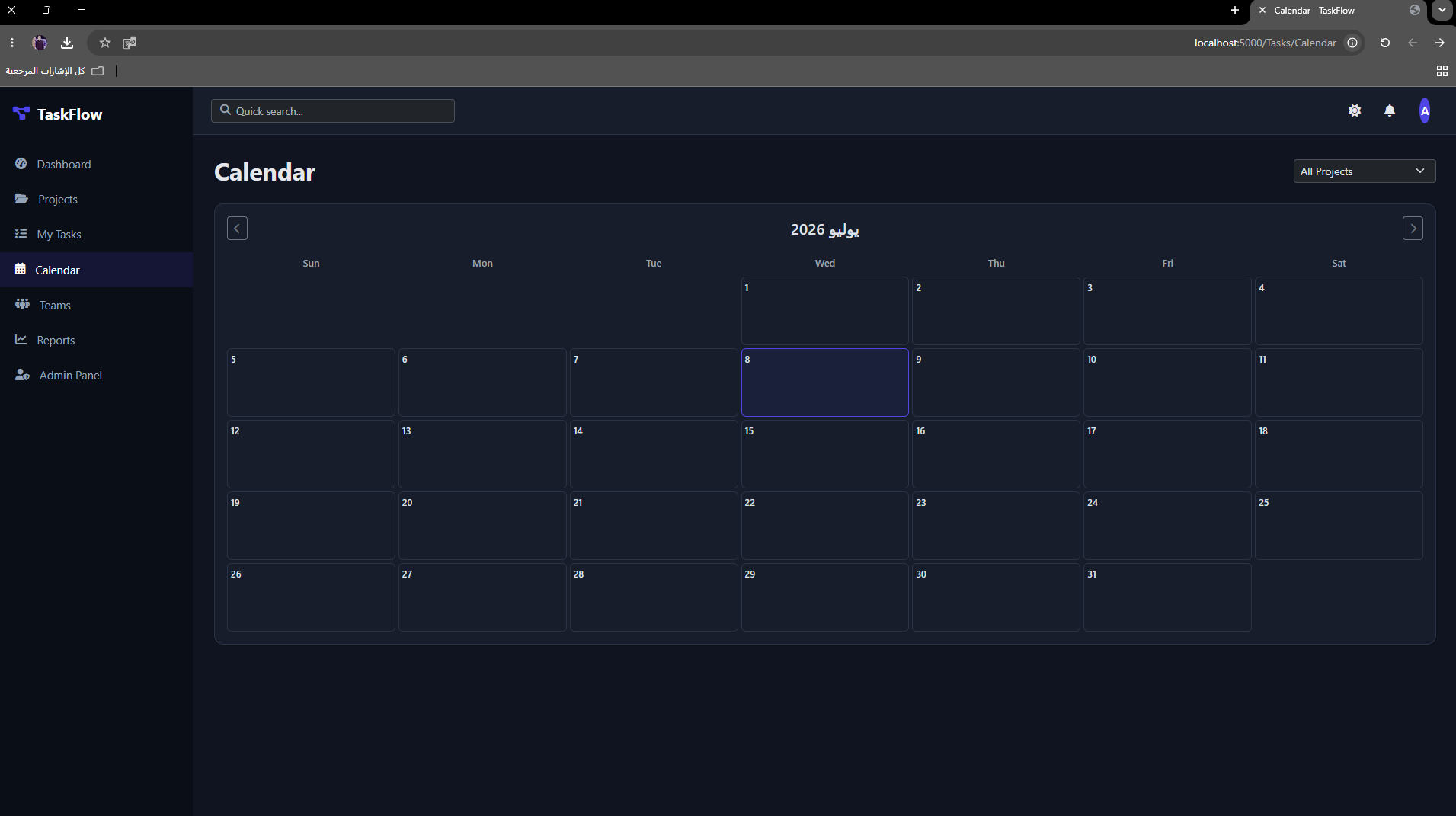
Task: Click day 4 calendar cell
Action: click(x=1339, y=311)
